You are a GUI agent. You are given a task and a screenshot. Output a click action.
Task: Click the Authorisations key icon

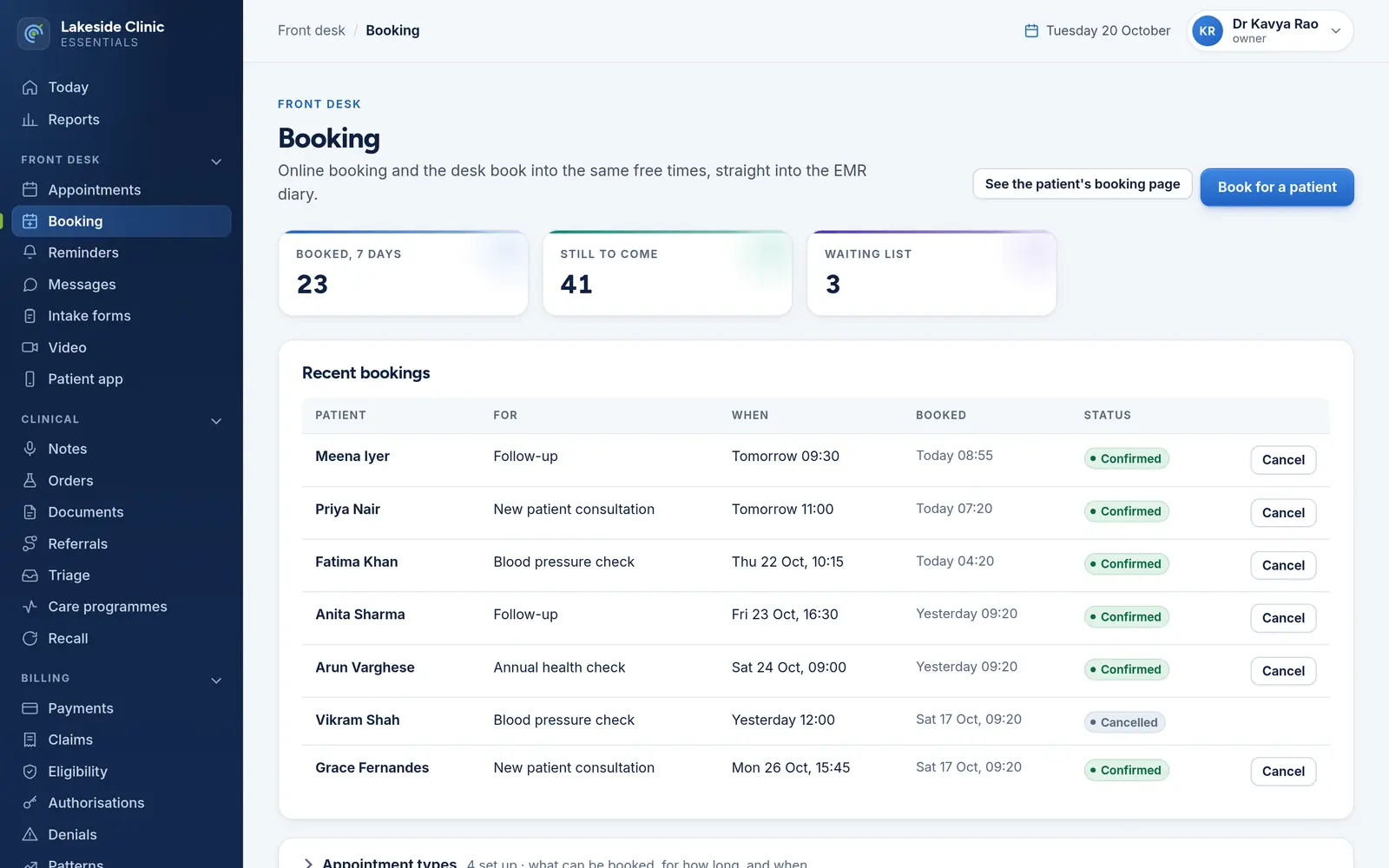tap(30, 803)
